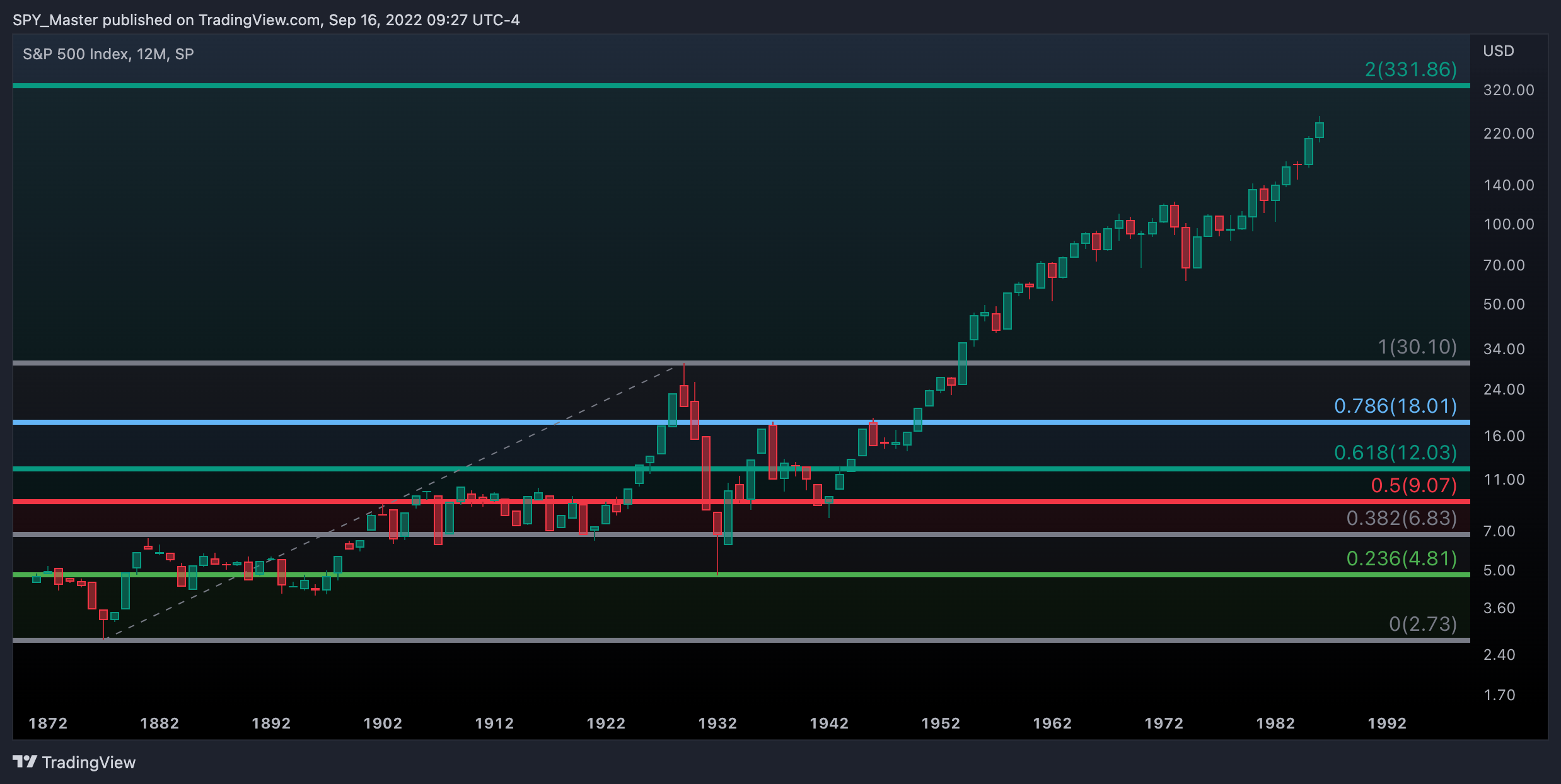The image size is (1561, 784).
Task: Select the 2(331.86) Fibonacci label
Action: point(1411,69)
